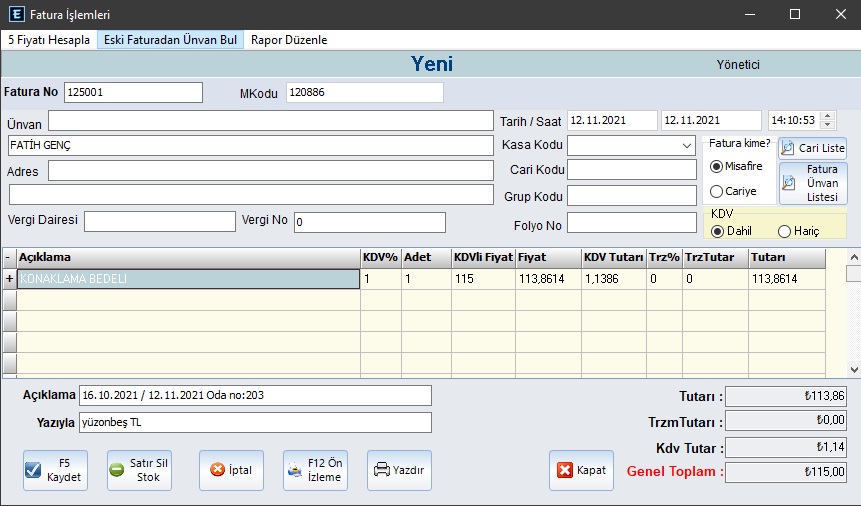The width and height of the screenshot is (861, 506).
Task: Click the invoice grid vertical scrollbar
Action: 853,320
